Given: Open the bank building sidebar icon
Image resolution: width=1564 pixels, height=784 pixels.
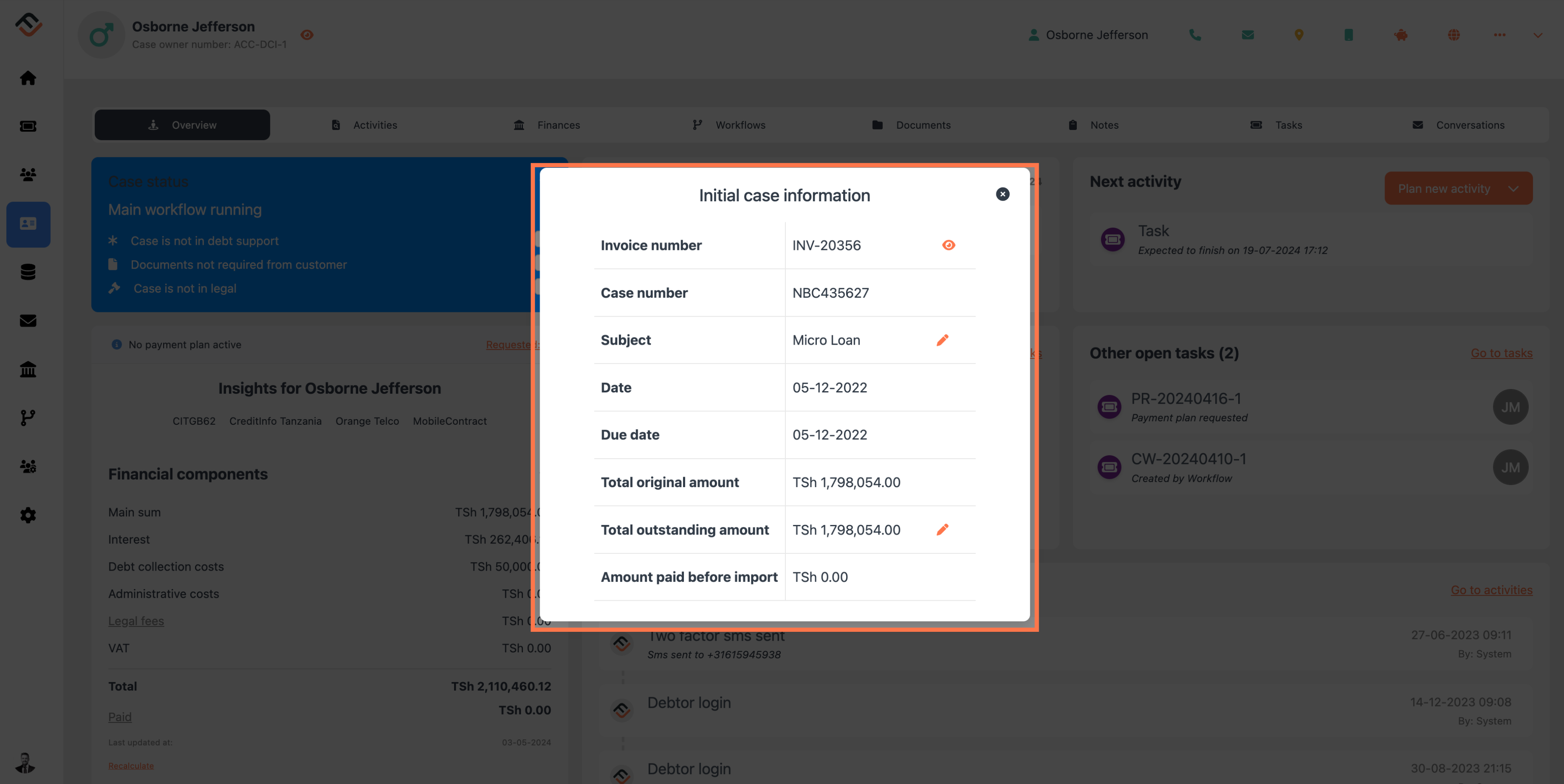Looking at the screenshot, I should 28,369.
